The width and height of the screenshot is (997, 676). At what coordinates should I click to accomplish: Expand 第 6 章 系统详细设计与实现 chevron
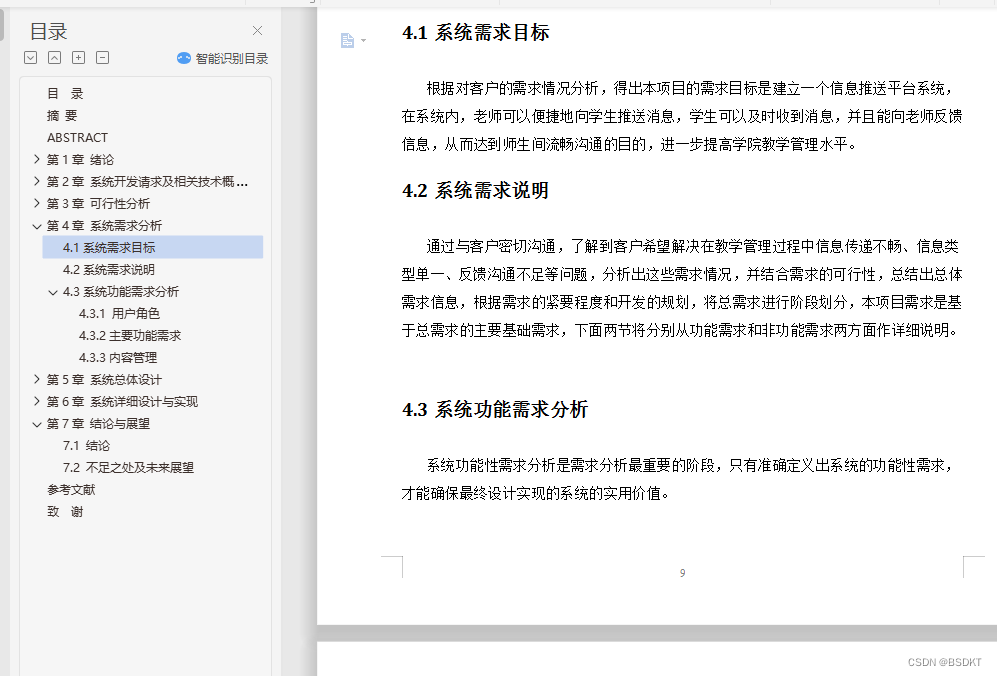[37, 401]
